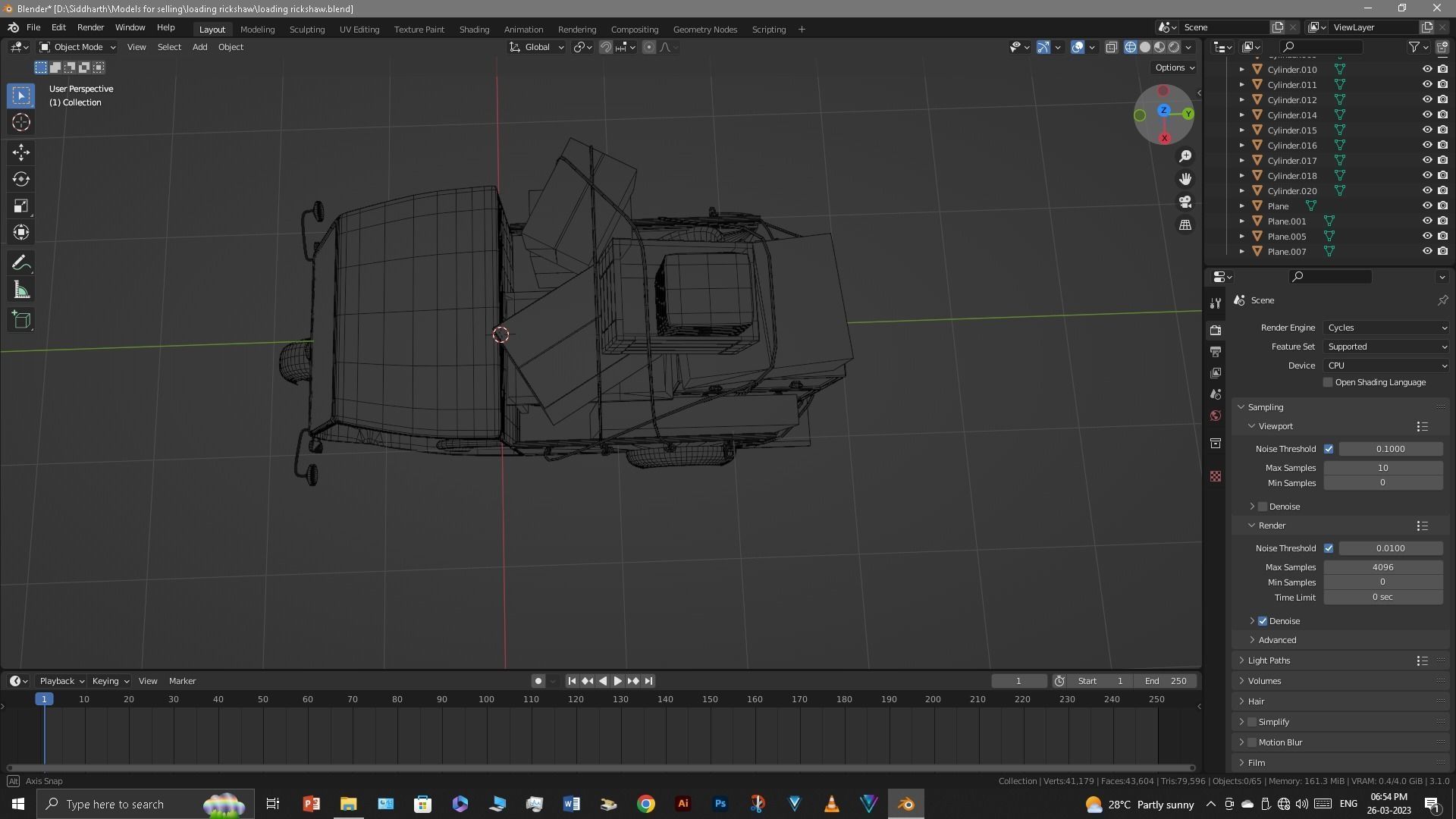The image size is (1456, 819).
Task: Open the Feature Set dropdown
Action: (1386, 347)
